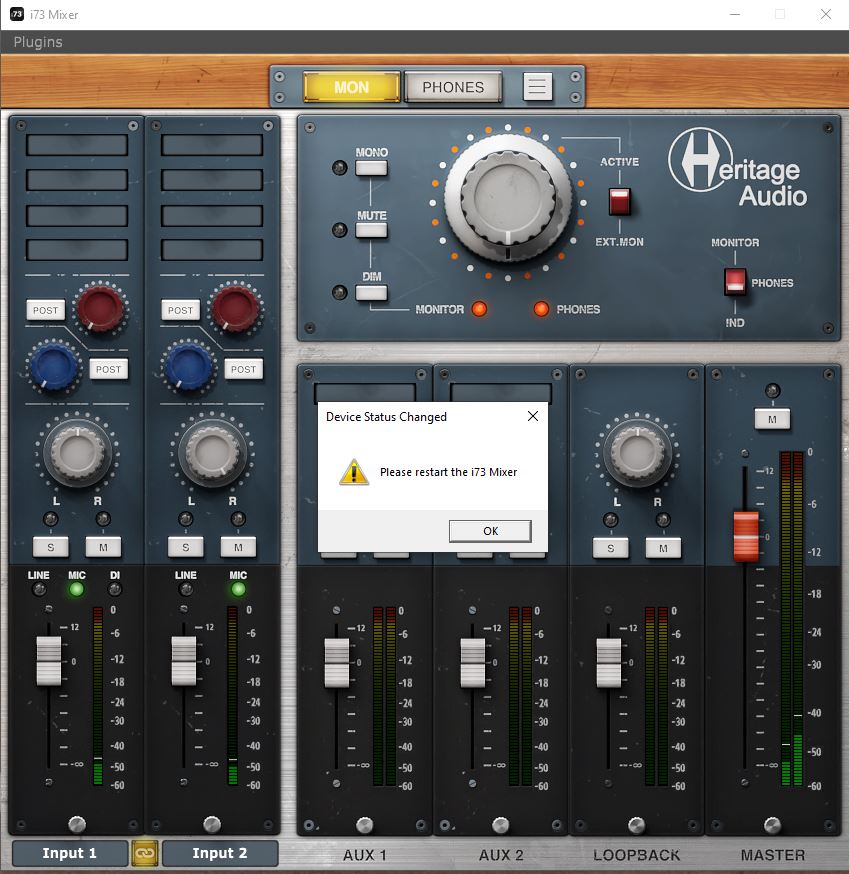This screenshot has width=849, height=874.
Task: Open fourth plugin slot on Input 1
Action: pos(77,250)
